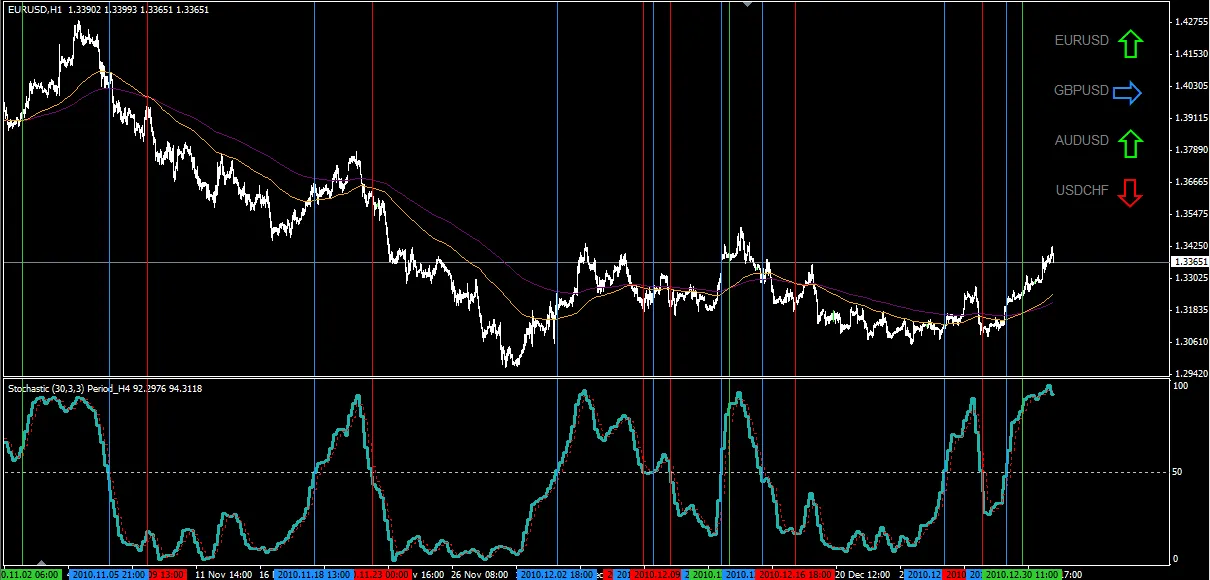Select the AUDUSD label text
Image resolution: width=1210 pixels, height=580 pixels.
(x=1081, y=141)
